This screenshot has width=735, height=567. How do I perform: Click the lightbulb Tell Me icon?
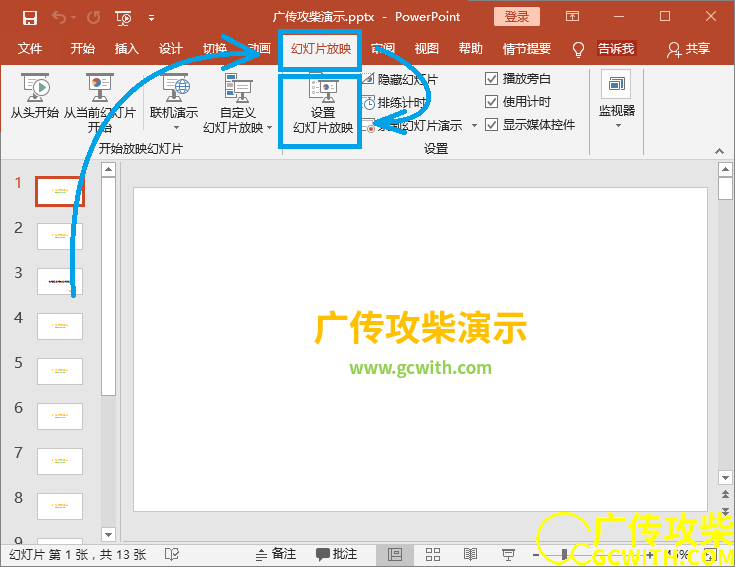[x=578, y=49]
